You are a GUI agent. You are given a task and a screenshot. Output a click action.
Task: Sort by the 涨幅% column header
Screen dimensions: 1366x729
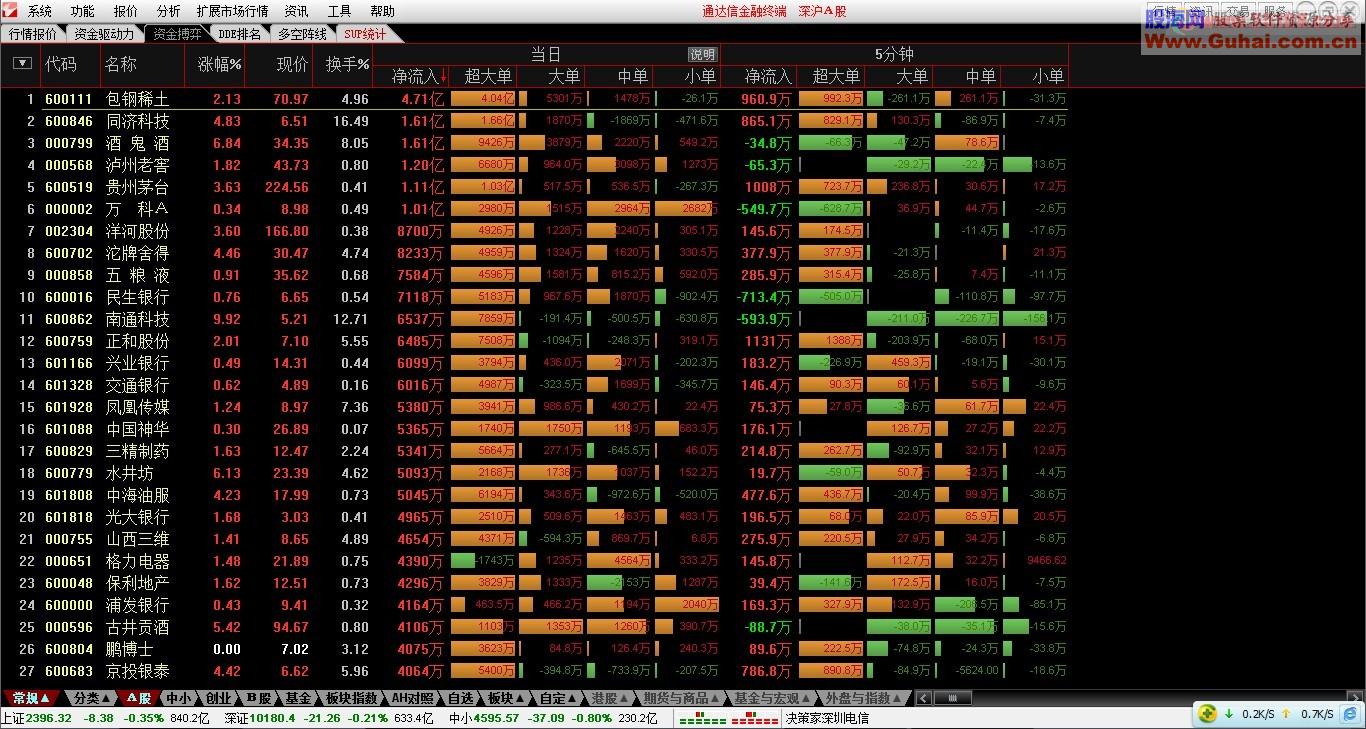[x=220, y=64]
